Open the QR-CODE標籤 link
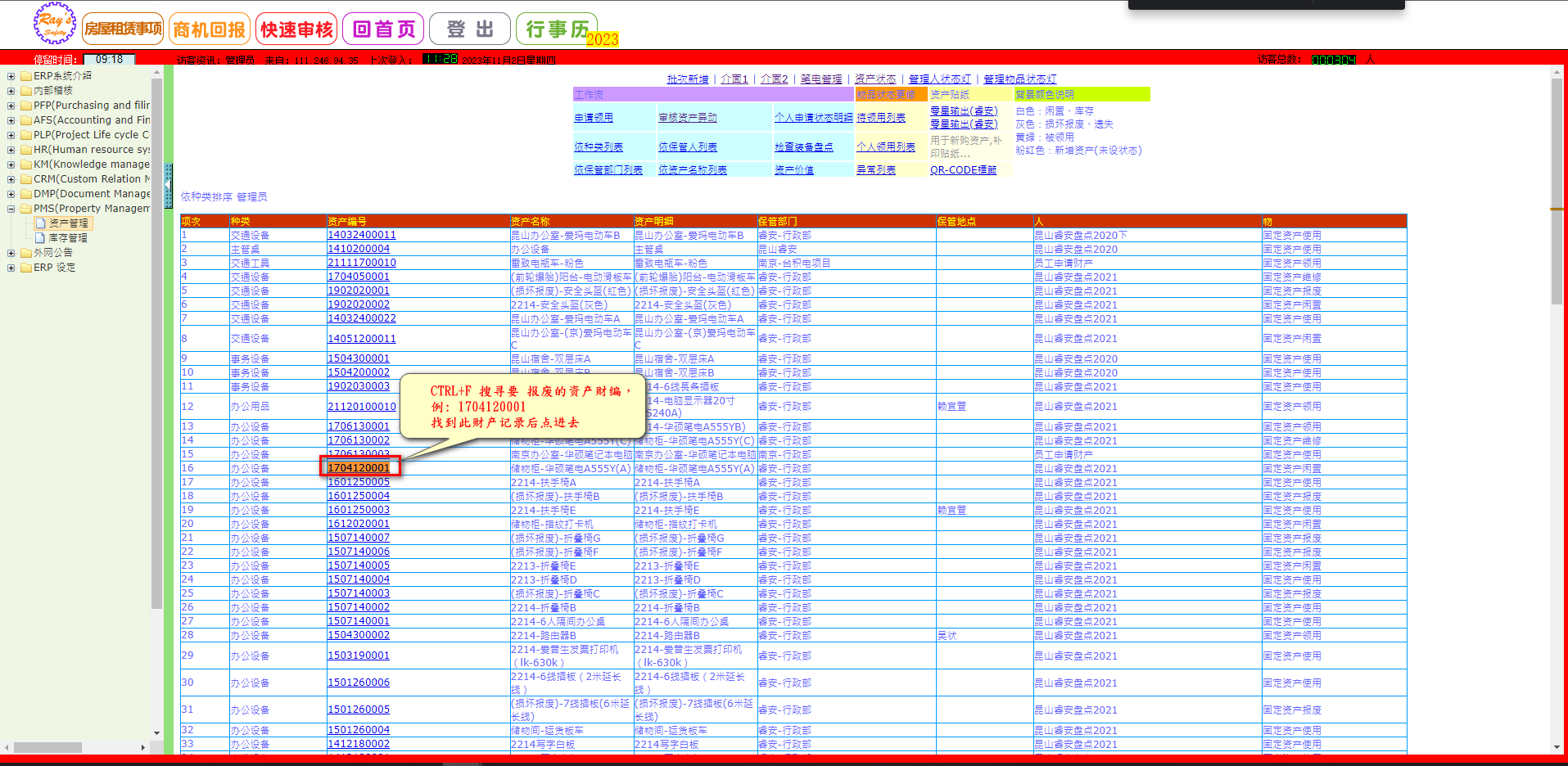The image size is (1568, 766). [963, 170]
